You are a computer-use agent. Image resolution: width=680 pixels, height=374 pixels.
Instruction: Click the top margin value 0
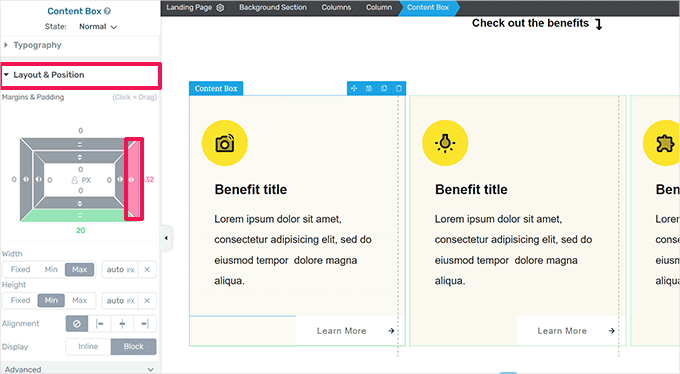(81, 131)
